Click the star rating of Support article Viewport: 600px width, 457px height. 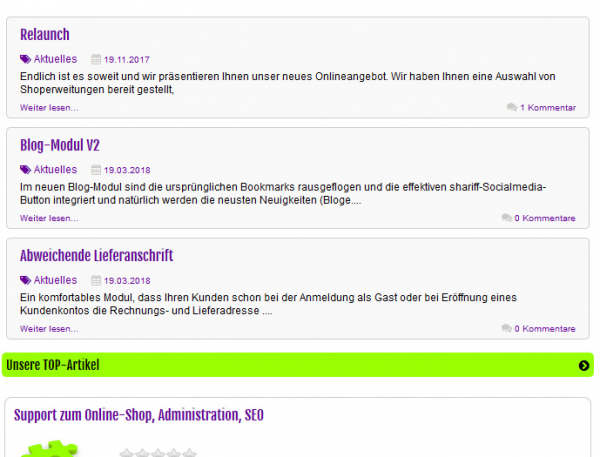coord(158,453)
